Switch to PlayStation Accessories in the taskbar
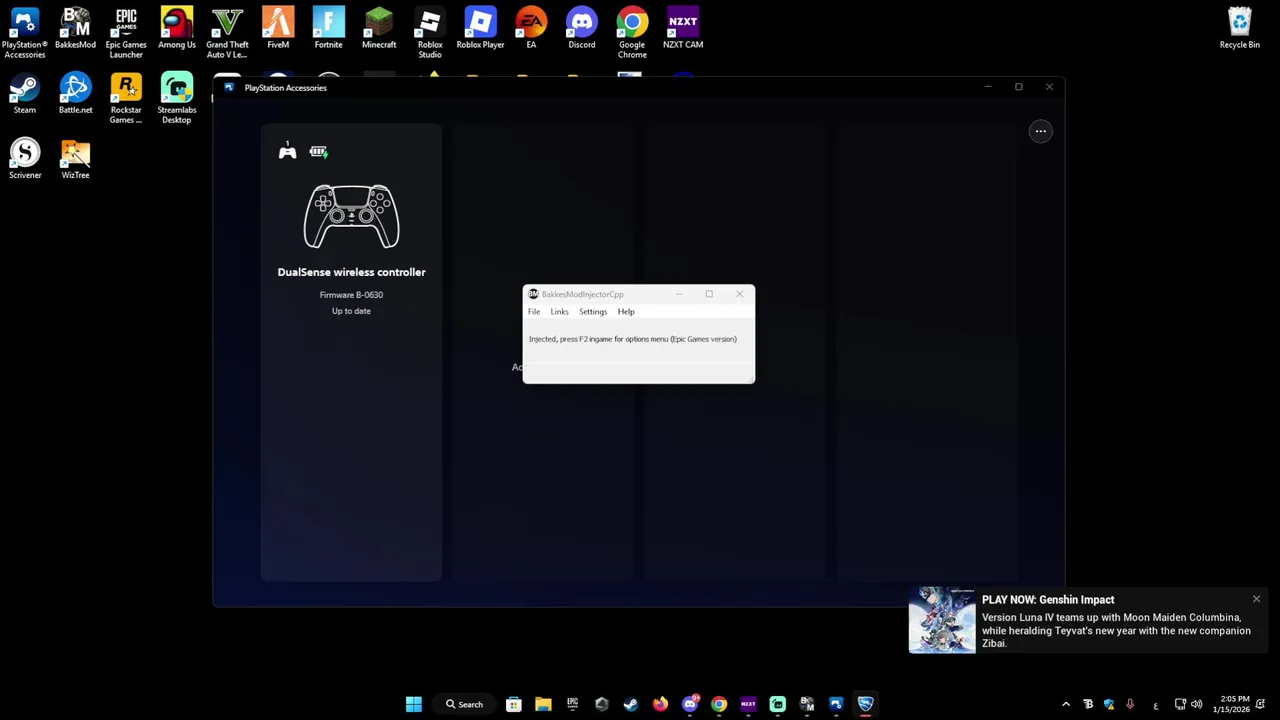This screenshot has width=1280, height=720. [836, 704]
